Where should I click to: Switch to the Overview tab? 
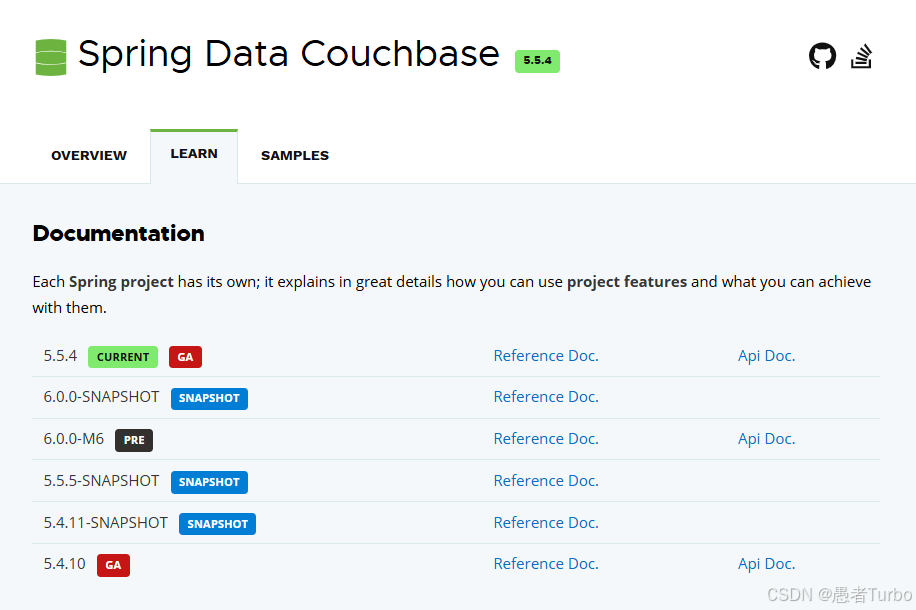click(89, 155)
